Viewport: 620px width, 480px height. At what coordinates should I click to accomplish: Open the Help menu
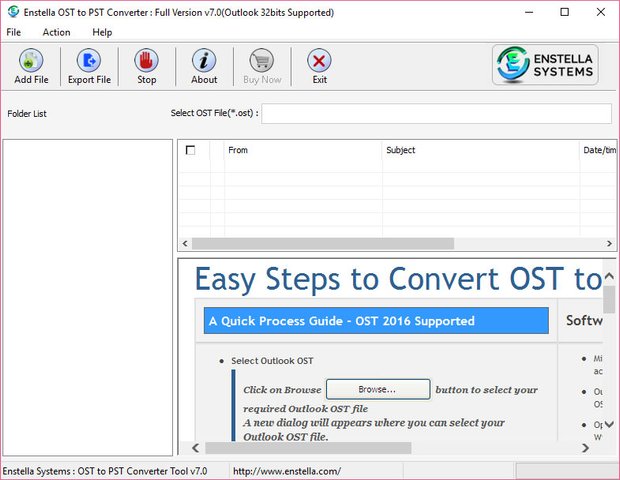tap(102, 32)
